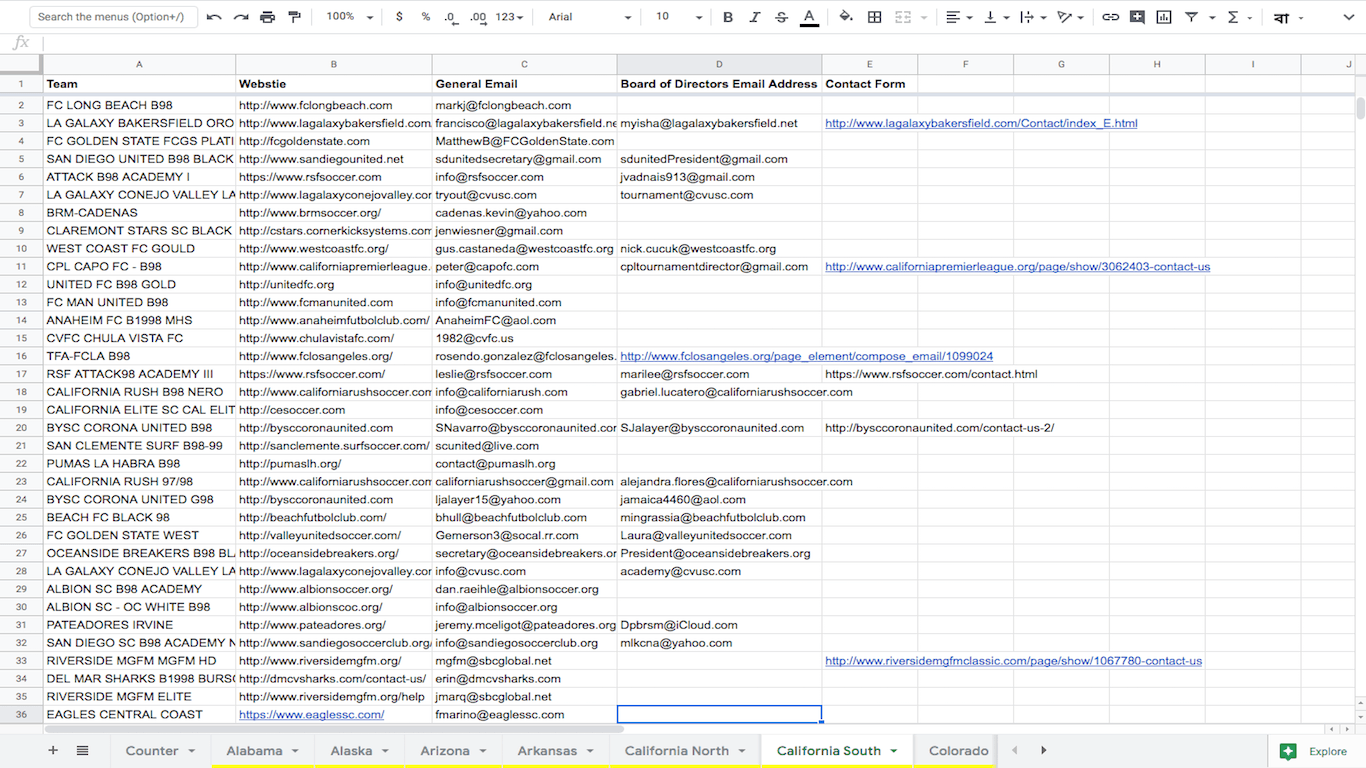Toggle italic formatting

(755, 17)
